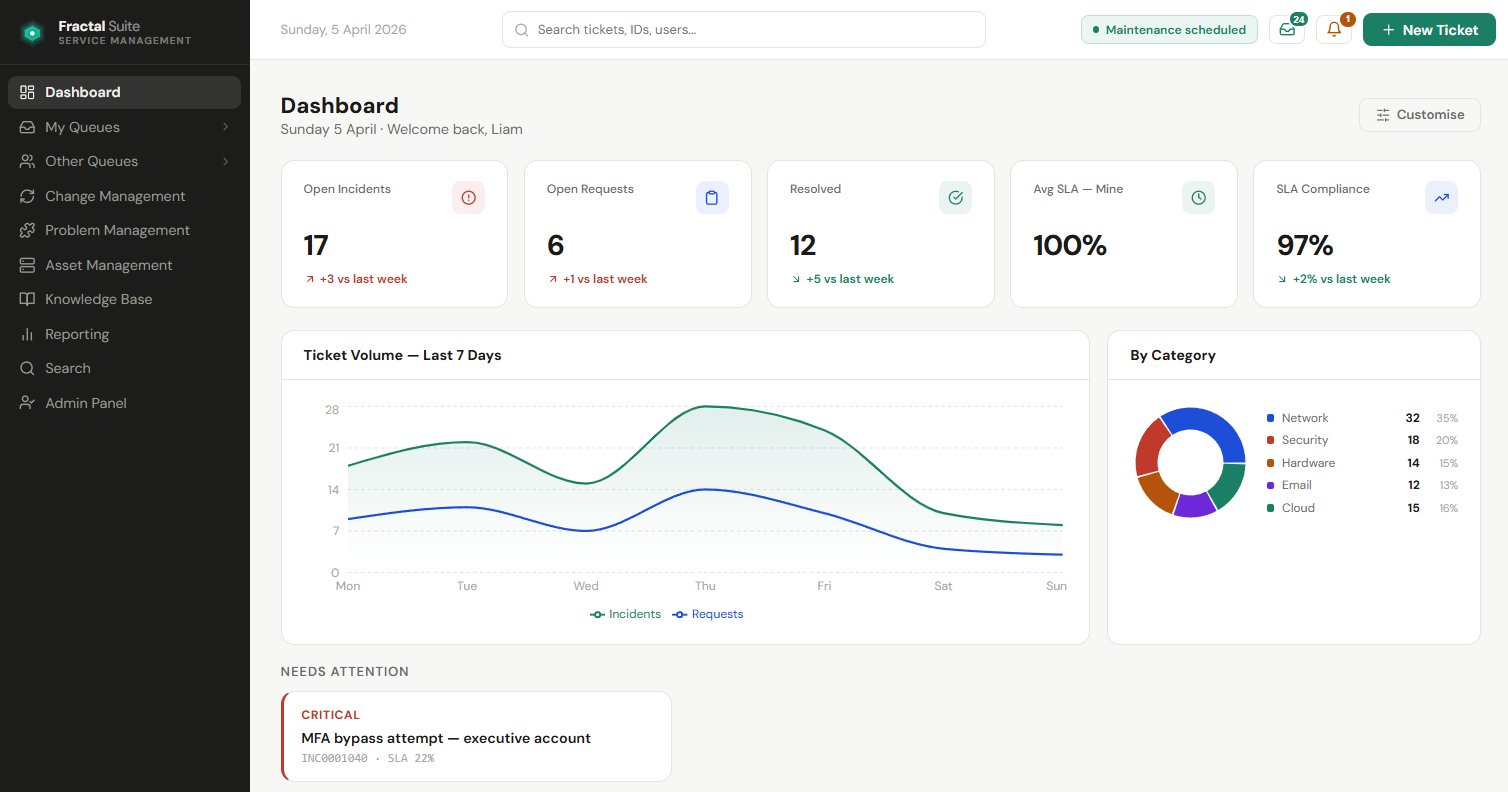Image resolution: width=1508 pixels, height=792 pixels.
Task: Click the "+3 vs last week" text
Action: coord(363,279)
